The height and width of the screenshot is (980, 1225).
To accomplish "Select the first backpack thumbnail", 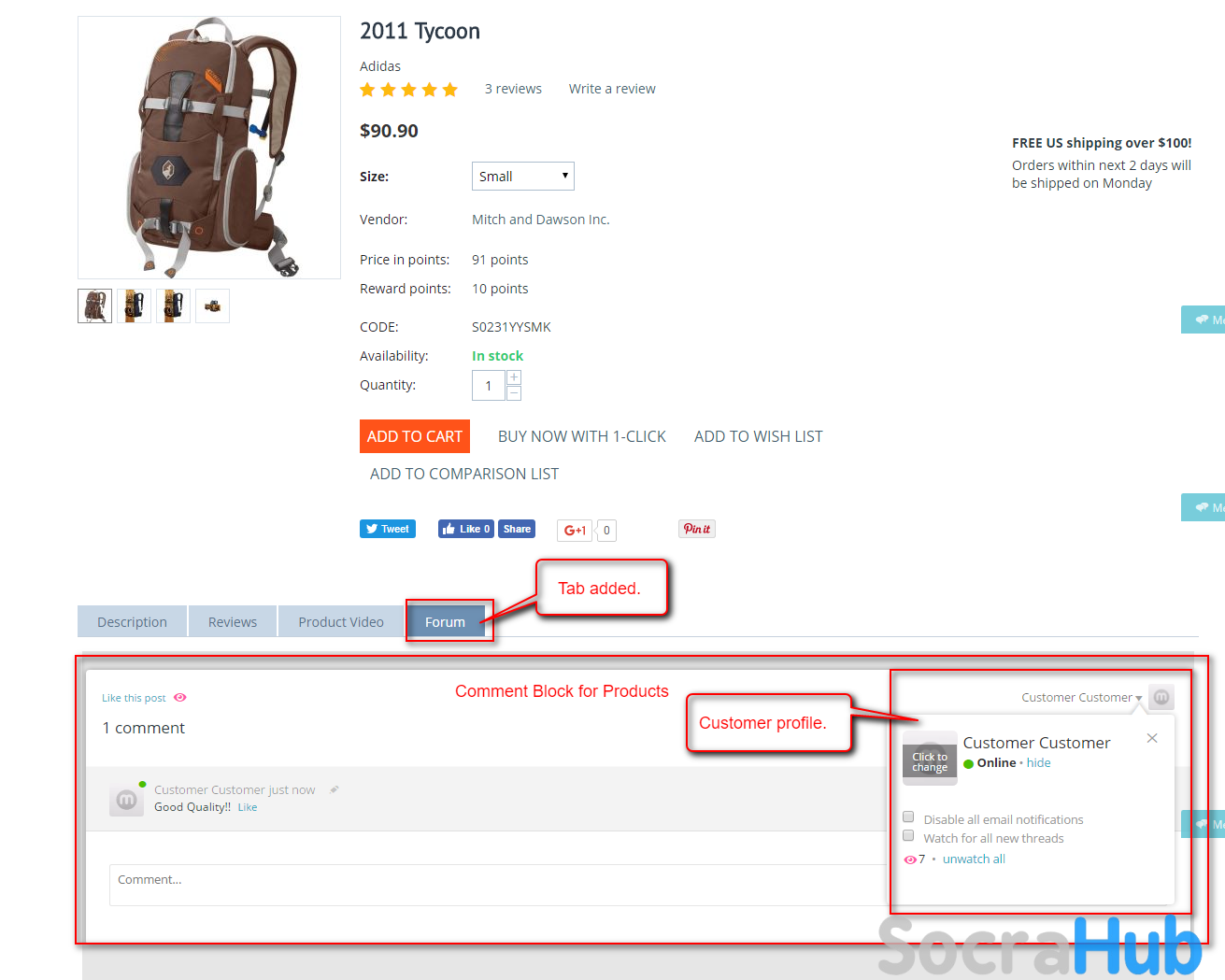I will 94,305.
